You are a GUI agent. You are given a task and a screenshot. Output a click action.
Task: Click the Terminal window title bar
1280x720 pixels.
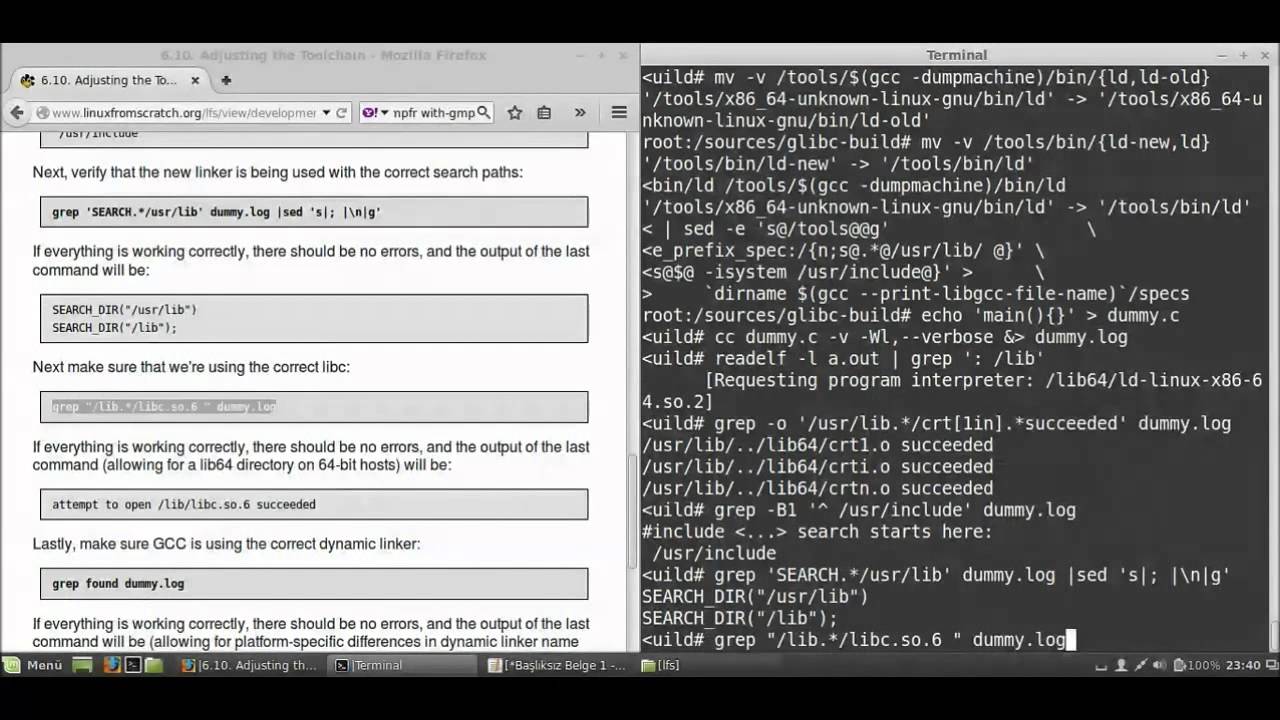957,55
